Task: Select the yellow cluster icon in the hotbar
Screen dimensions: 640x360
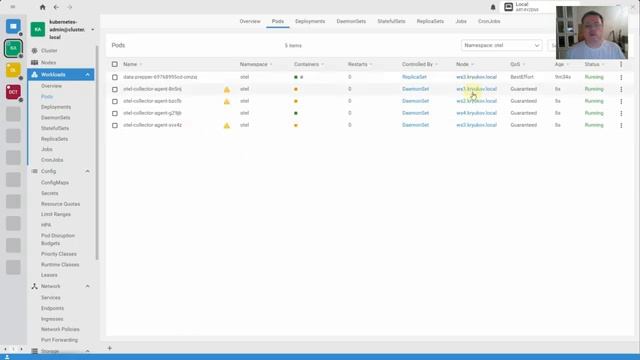Action: (x=13, y=70)
